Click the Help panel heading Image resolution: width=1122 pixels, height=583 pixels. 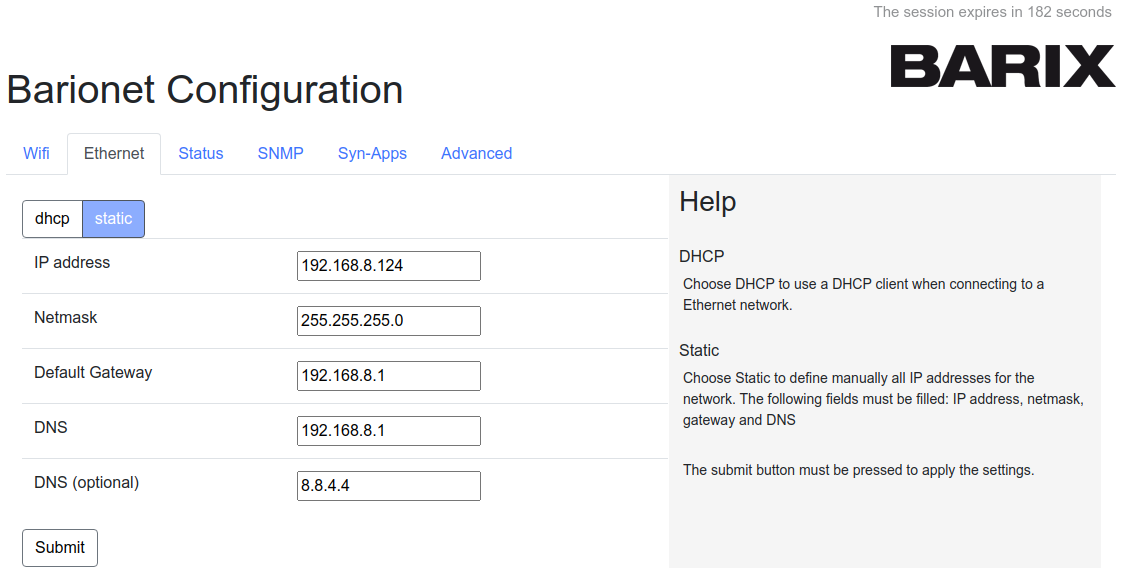coord(707,201)
